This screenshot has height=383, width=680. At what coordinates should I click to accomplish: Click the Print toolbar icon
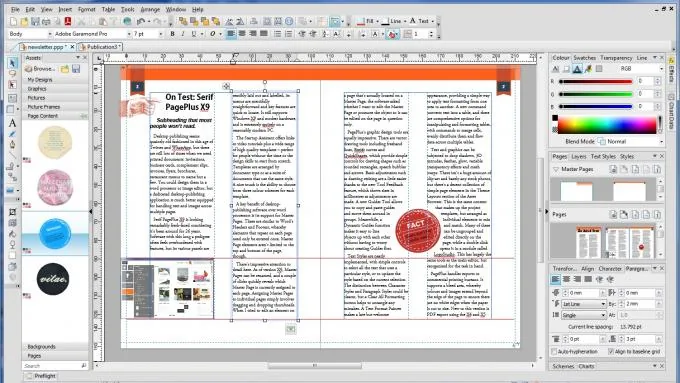click(46, 21)
